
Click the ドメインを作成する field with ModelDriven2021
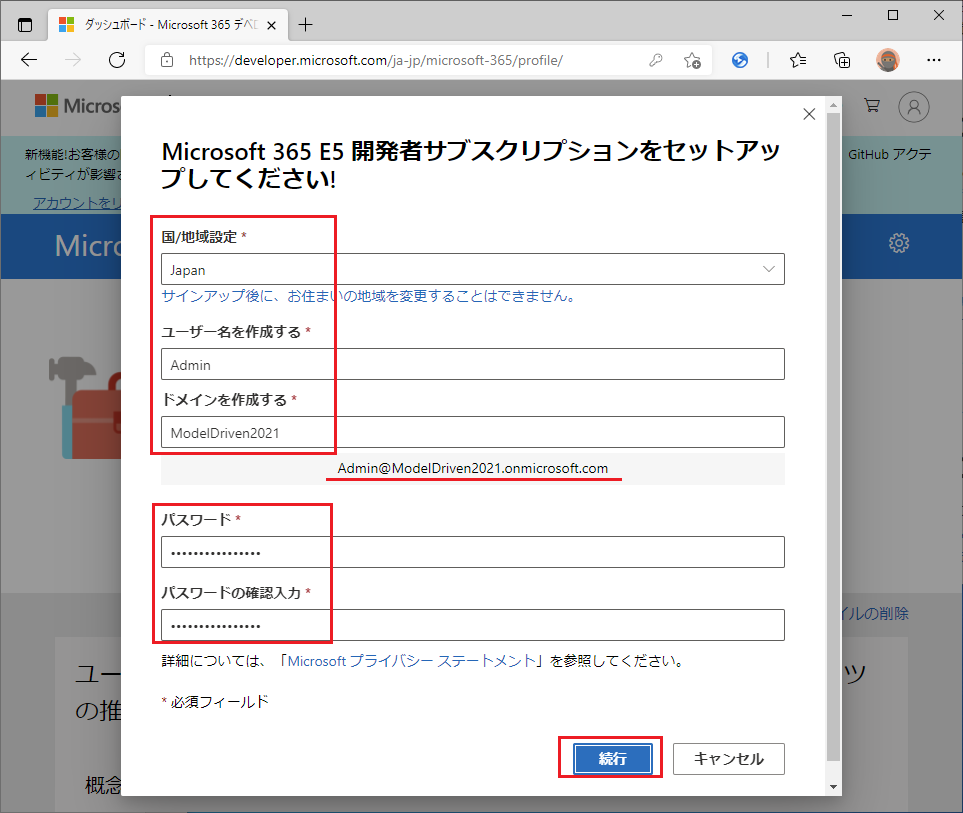click(x=472, y=432)
